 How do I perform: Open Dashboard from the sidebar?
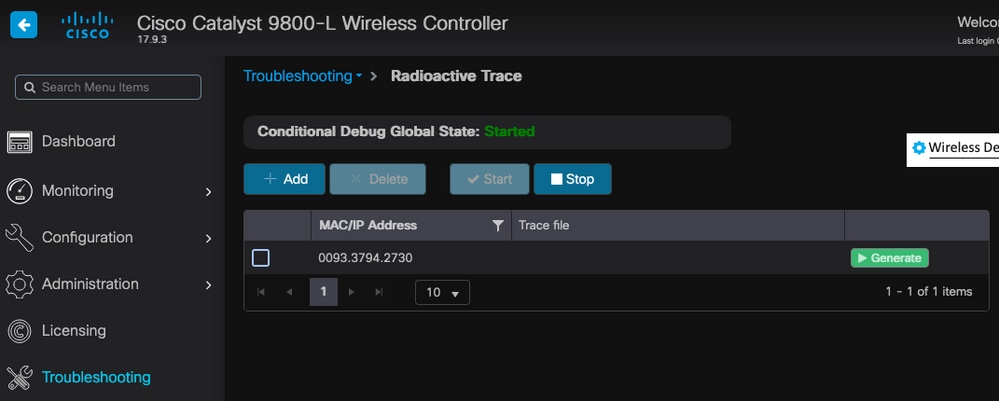point(79,141)
